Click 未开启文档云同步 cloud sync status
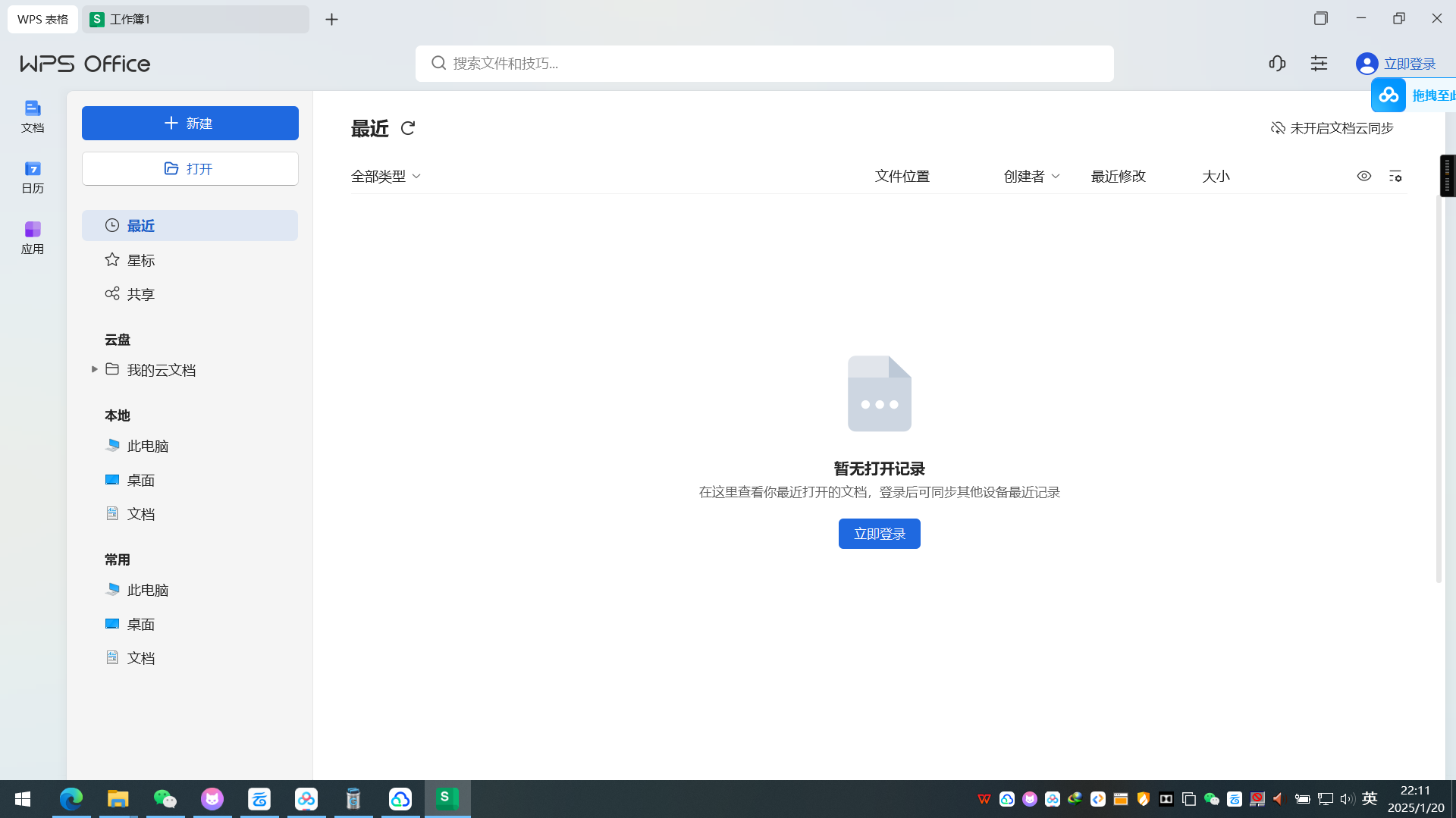Viewport: 1456px width, 818px height. click(x=1332, y=128)
